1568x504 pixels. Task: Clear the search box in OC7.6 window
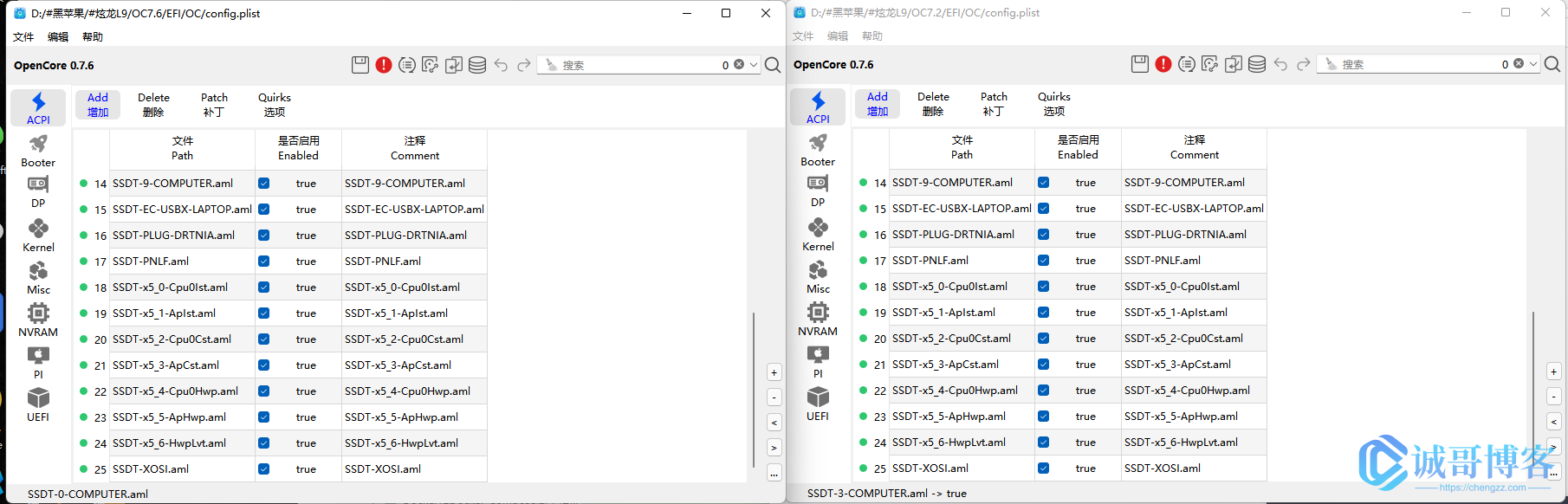[x=739, y=64]
